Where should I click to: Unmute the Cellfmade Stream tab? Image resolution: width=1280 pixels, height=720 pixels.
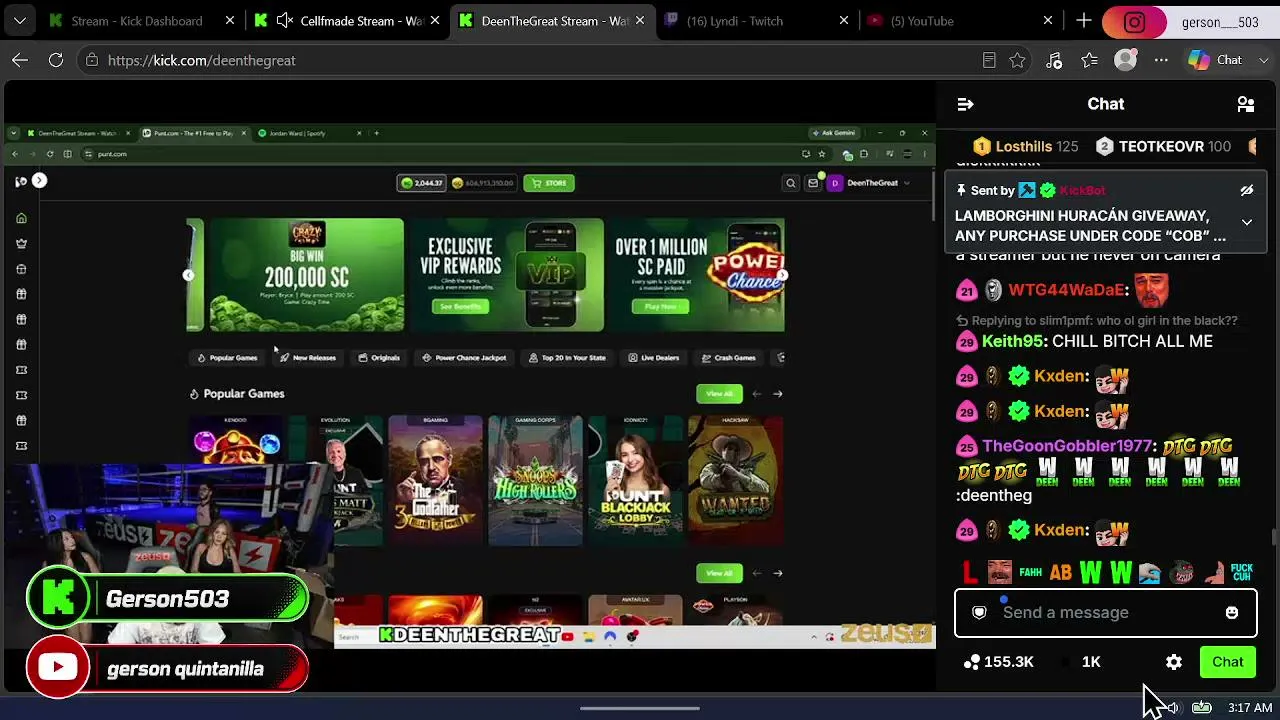point(285,21)
